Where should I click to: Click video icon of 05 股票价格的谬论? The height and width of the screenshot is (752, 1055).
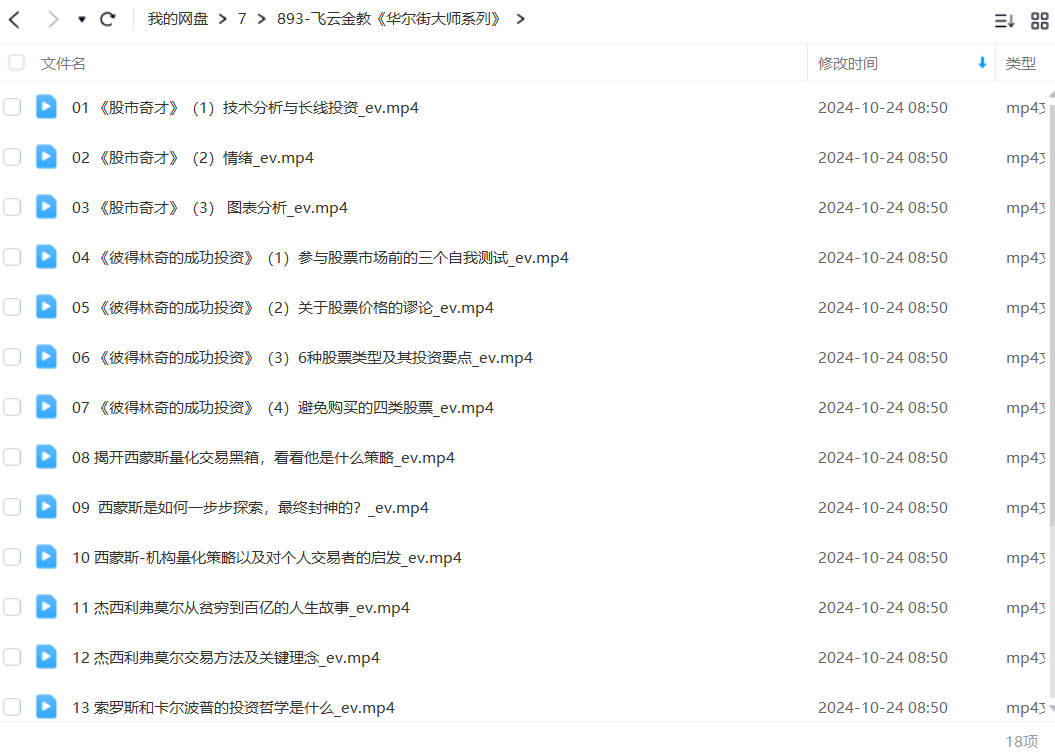[x=46, y=306]
